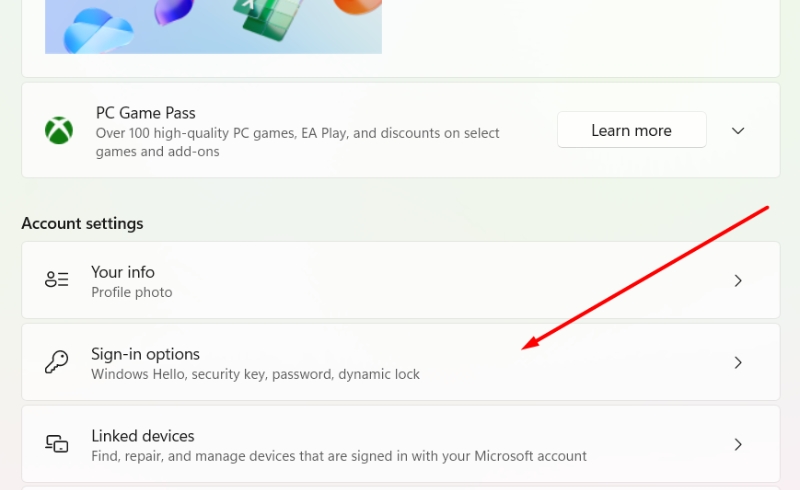Click the Sign-in options key icon
The height and width of the screenshot is (490, 800).
click(57, 362)
